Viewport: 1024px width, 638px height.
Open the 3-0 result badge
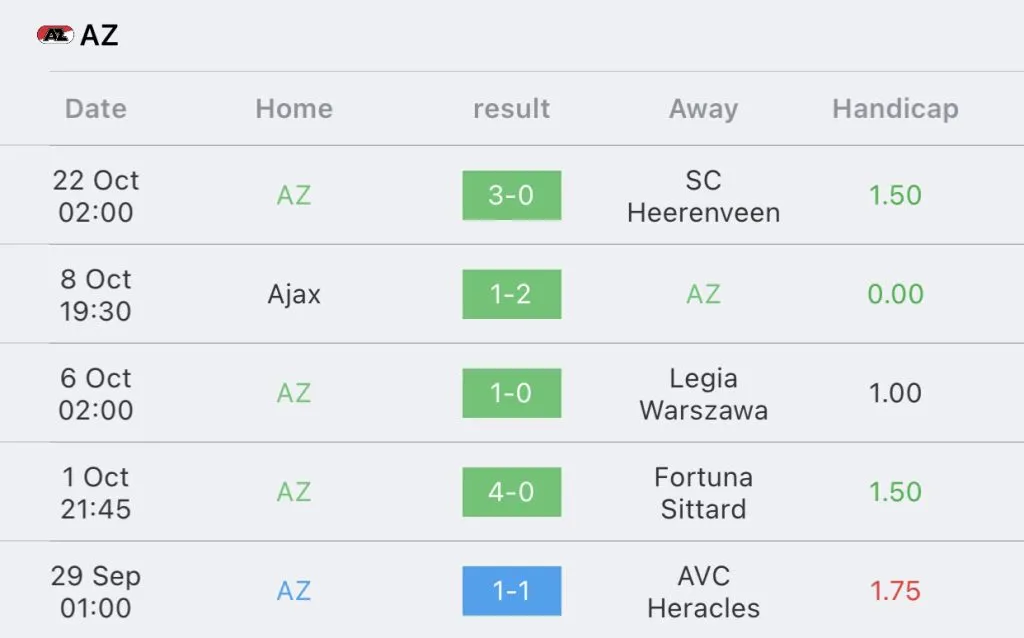pos(511,195)
